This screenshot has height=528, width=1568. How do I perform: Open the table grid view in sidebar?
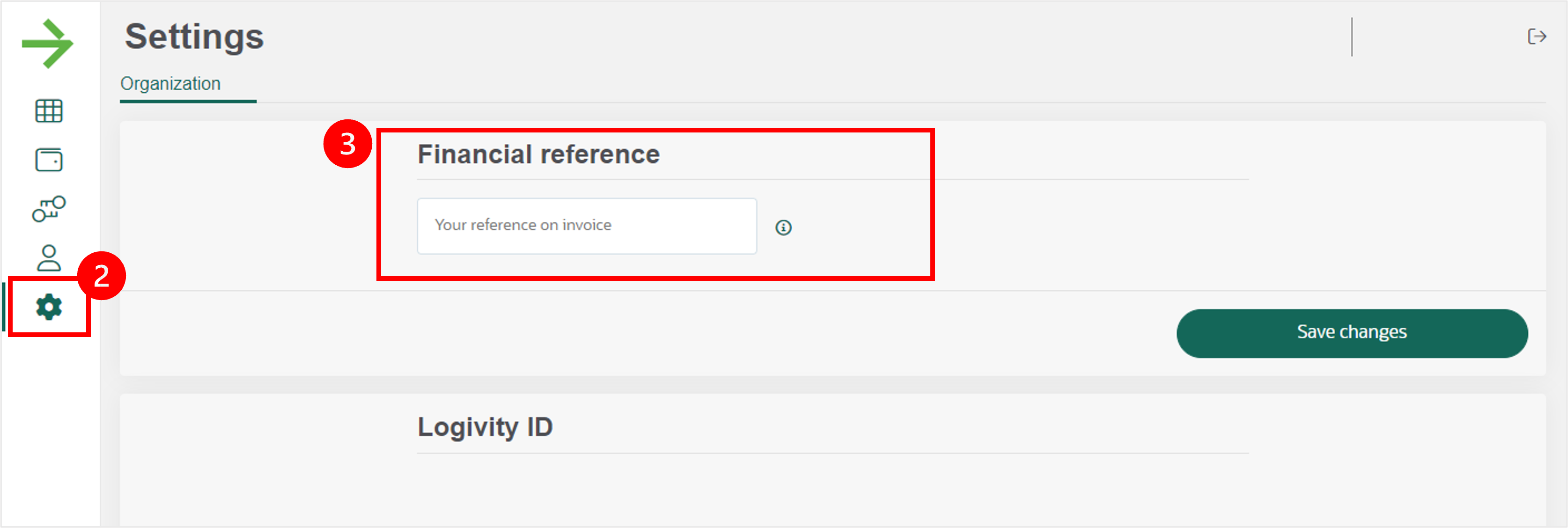click(49, 111)
